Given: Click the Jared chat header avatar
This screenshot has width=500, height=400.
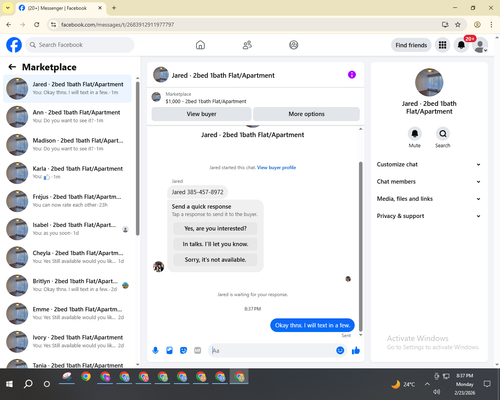Looking at the screenshot, I should pyautogui.click(x=161, y=75).
